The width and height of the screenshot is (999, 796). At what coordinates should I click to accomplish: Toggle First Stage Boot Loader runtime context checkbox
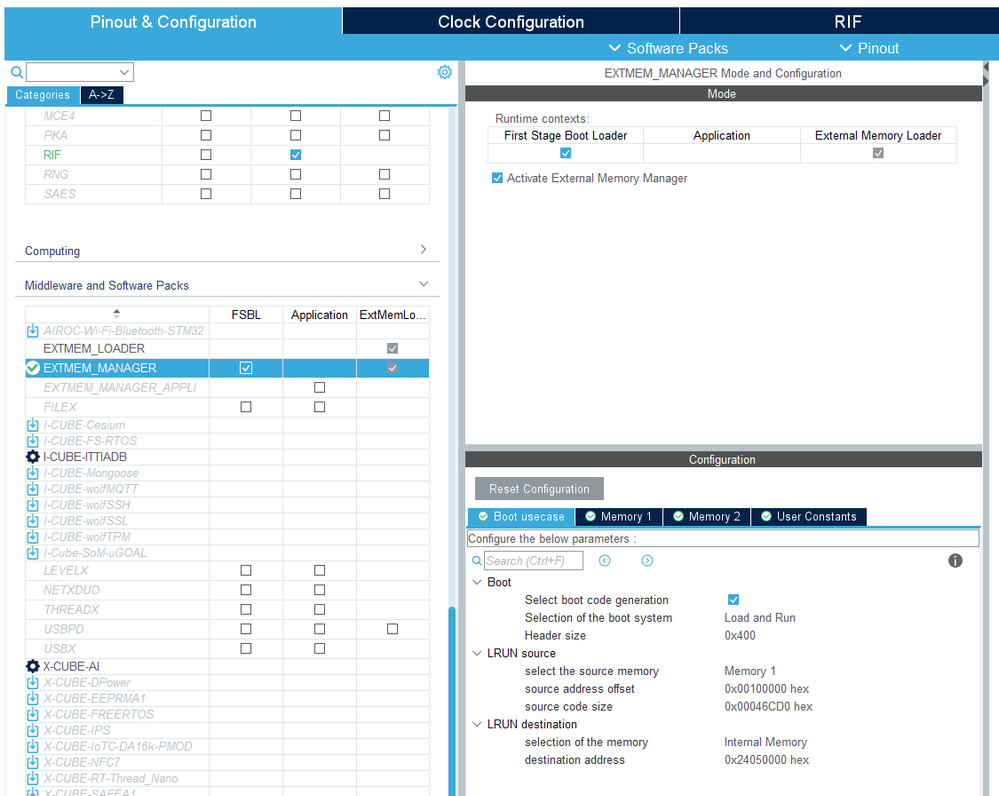pos(565,153)
